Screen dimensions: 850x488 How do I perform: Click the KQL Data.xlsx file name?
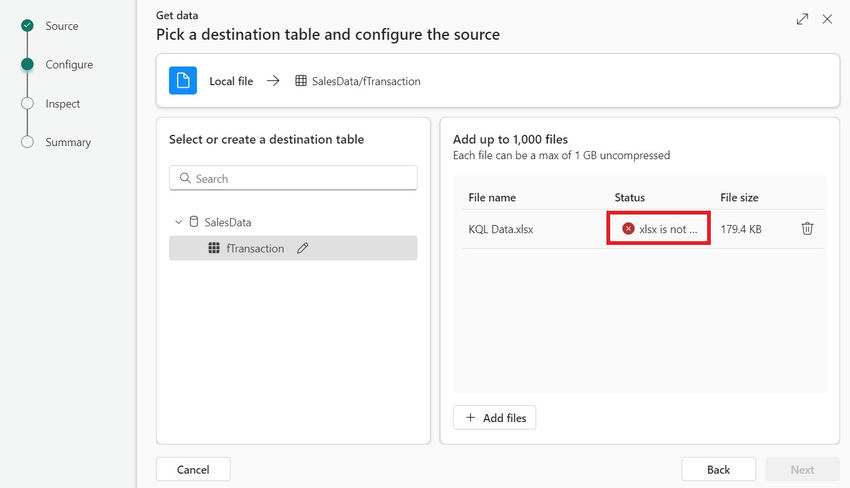coord(501,229)
